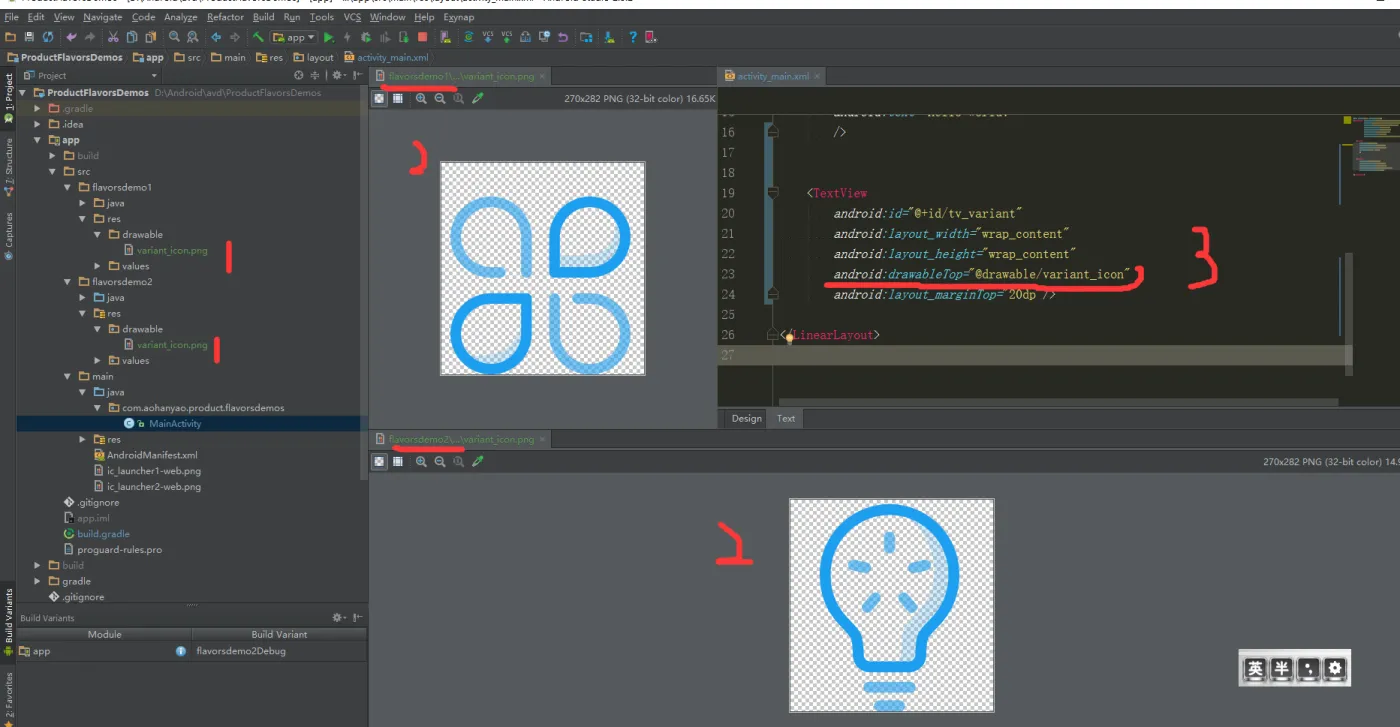Run the app with green play icon
The height and width of the screenshot is (727, 1400).
click(x=328, y=37)
